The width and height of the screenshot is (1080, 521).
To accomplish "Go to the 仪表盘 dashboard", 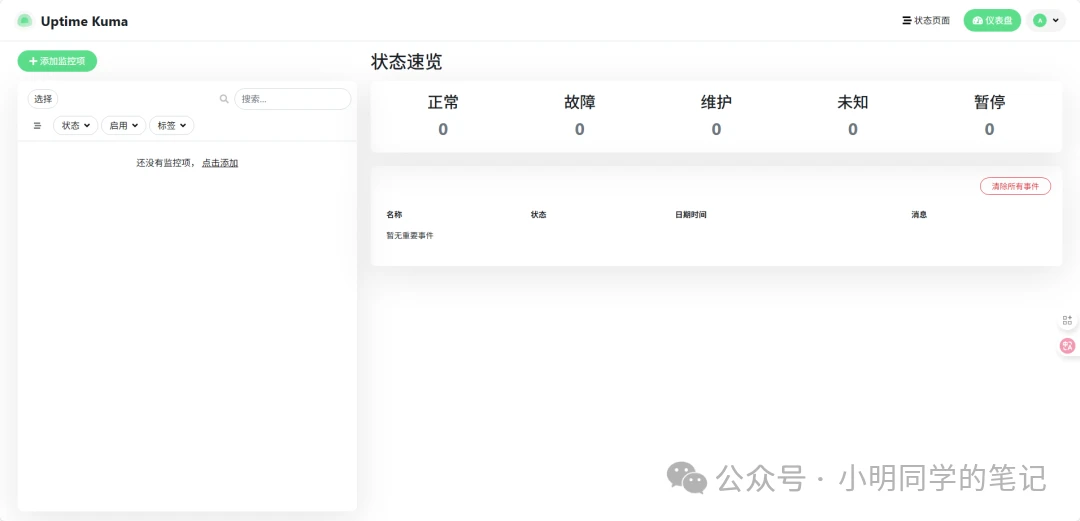I will click(x=992, y=21).
